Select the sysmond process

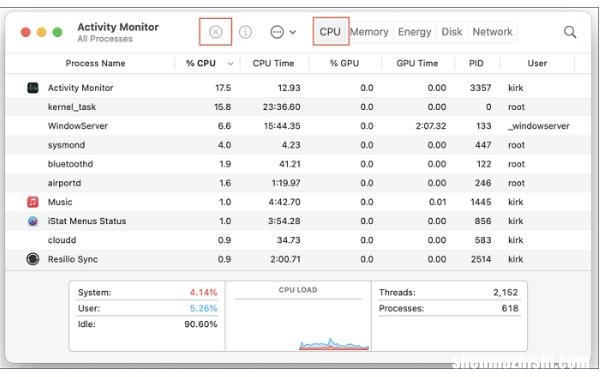(66, 145)
